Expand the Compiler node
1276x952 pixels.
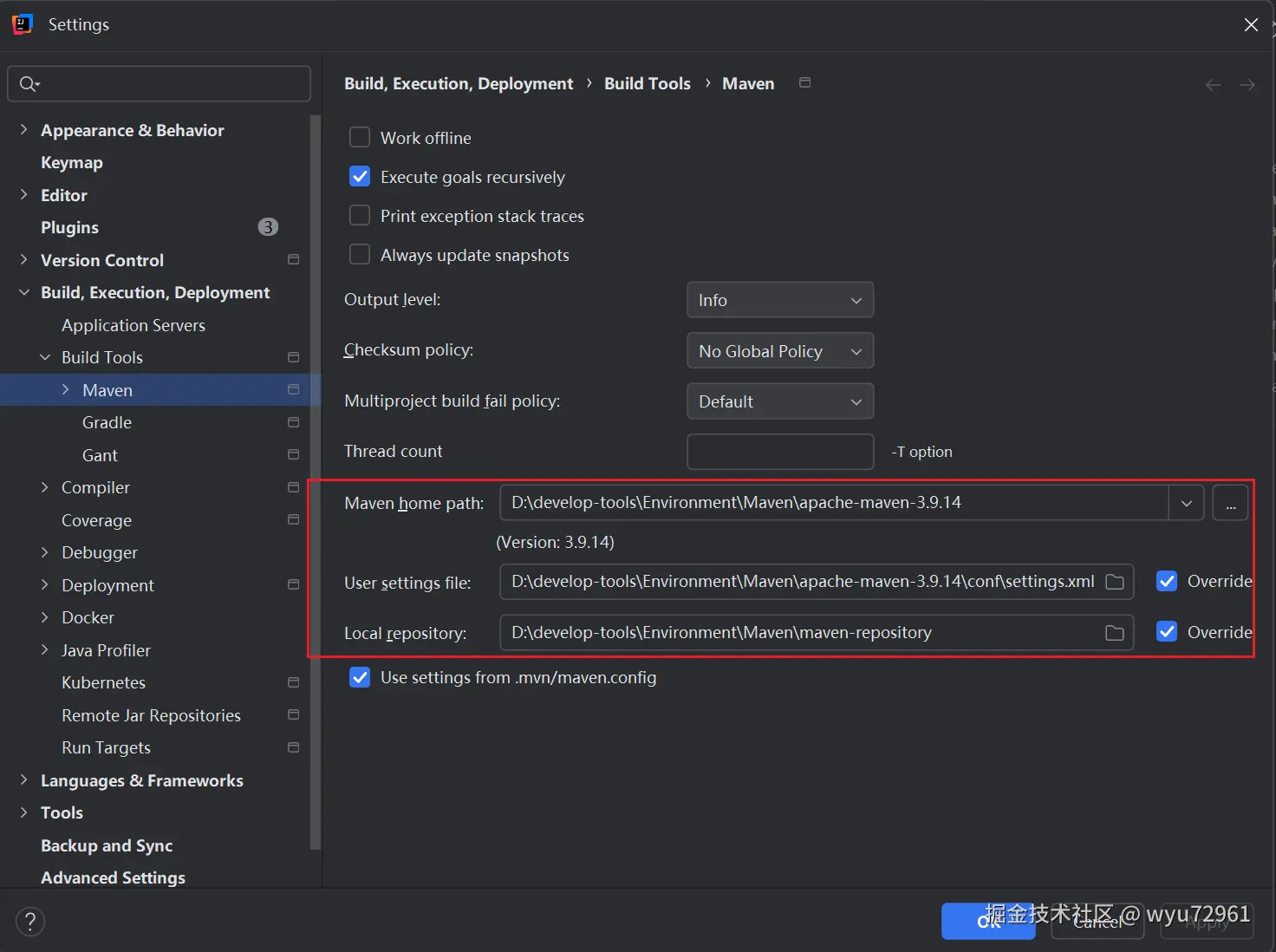pos(45,487)
